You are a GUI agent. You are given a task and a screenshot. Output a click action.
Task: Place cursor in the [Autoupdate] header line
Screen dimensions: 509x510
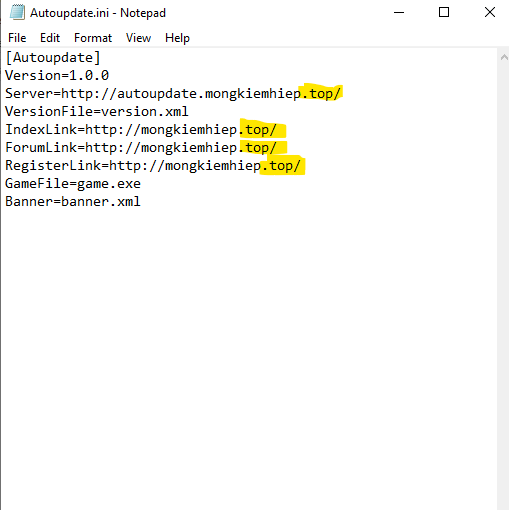point(53,58)
